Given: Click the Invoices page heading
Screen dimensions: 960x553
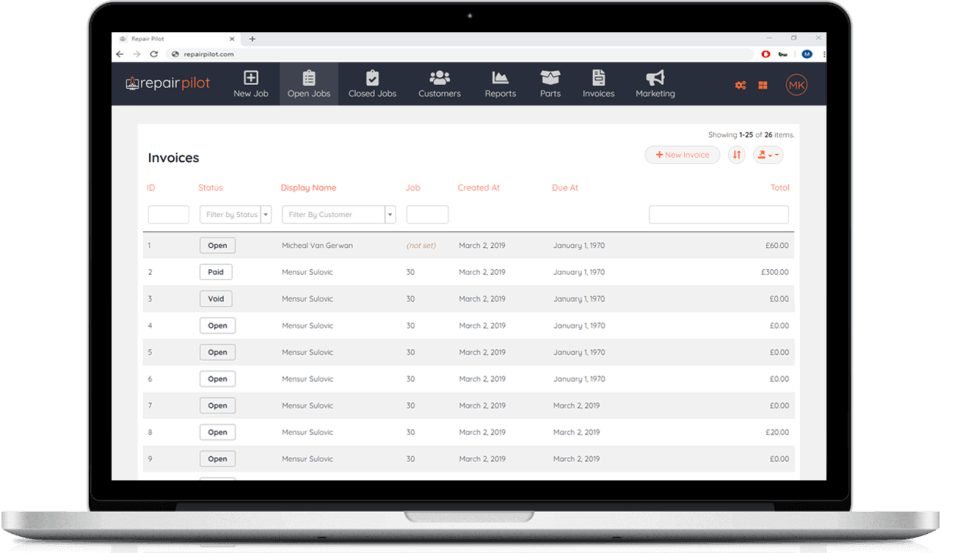Looking at the screenshot, I should (173, 158).
